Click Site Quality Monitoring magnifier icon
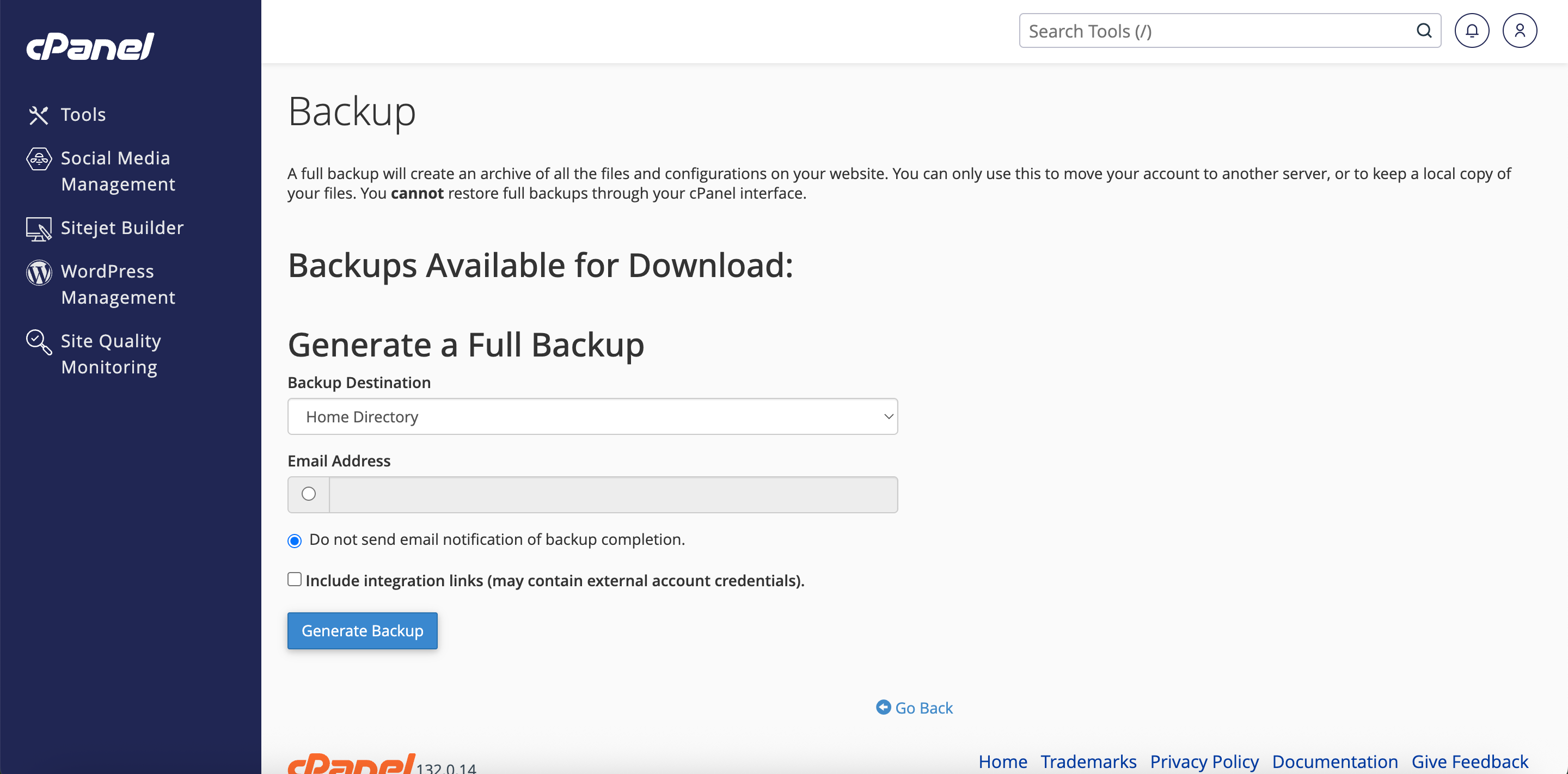This screenshot has height=774, width=1568. click(38, 342)
